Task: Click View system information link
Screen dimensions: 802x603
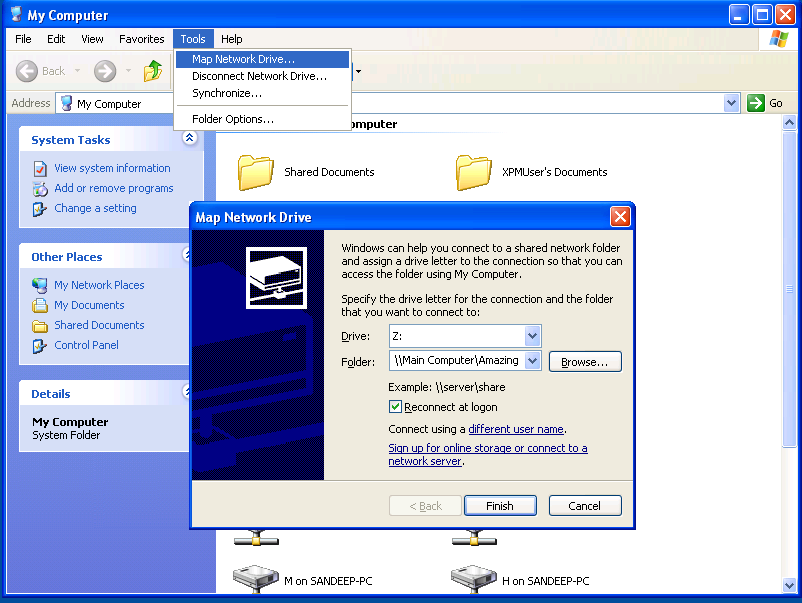Action: [112, 168]
